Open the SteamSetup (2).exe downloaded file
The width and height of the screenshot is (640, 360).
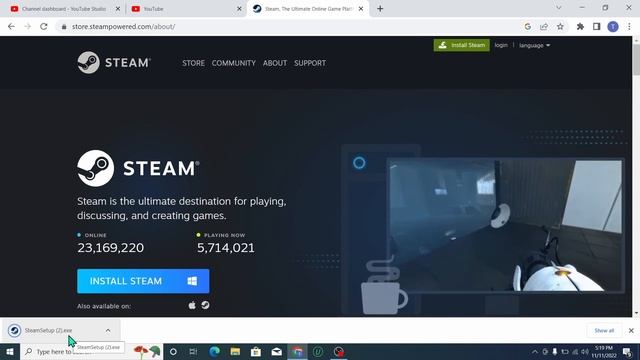pyautogui.click(x=48, y=330)
